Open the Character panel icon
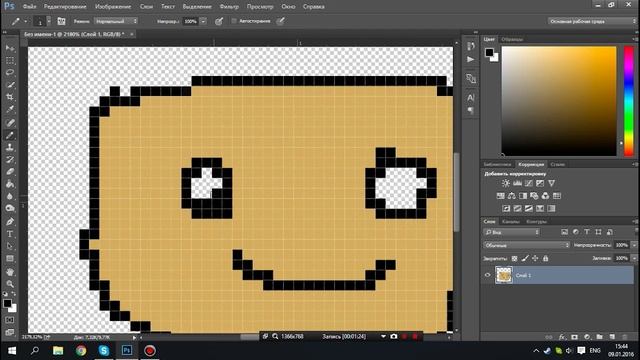 tap(471, 98)
